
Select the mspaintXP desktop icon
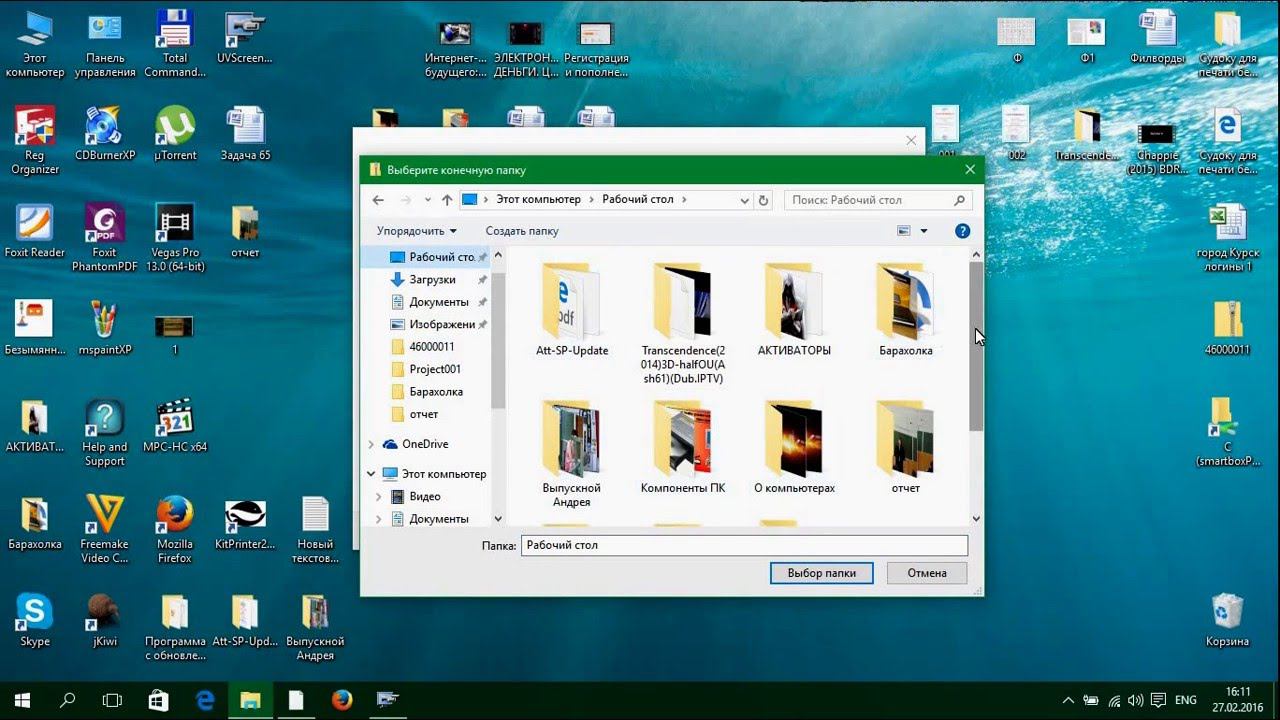[x=105, y=329]
